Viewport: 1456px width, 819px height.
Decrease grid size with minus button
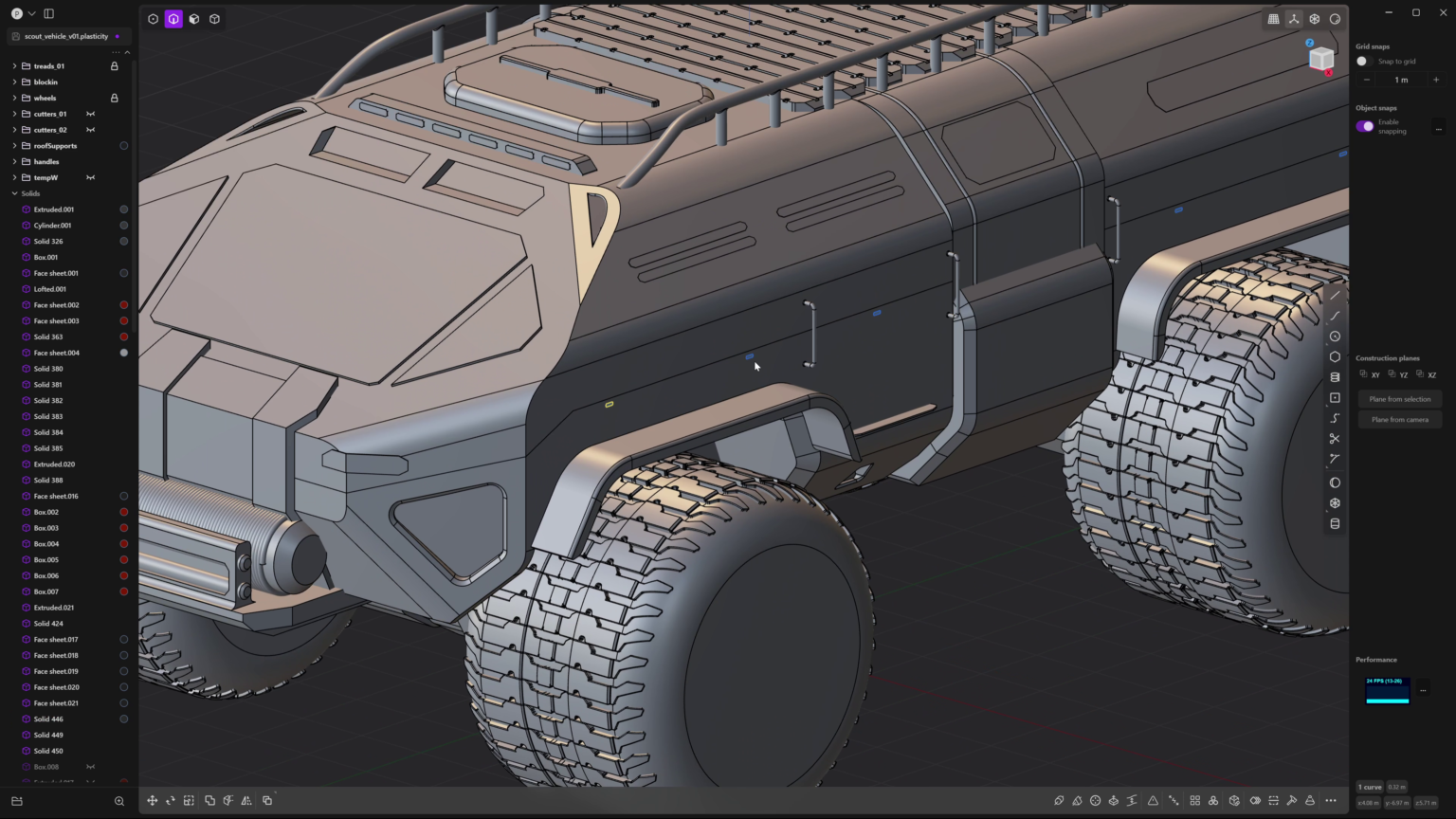[x=1366, y=80]
